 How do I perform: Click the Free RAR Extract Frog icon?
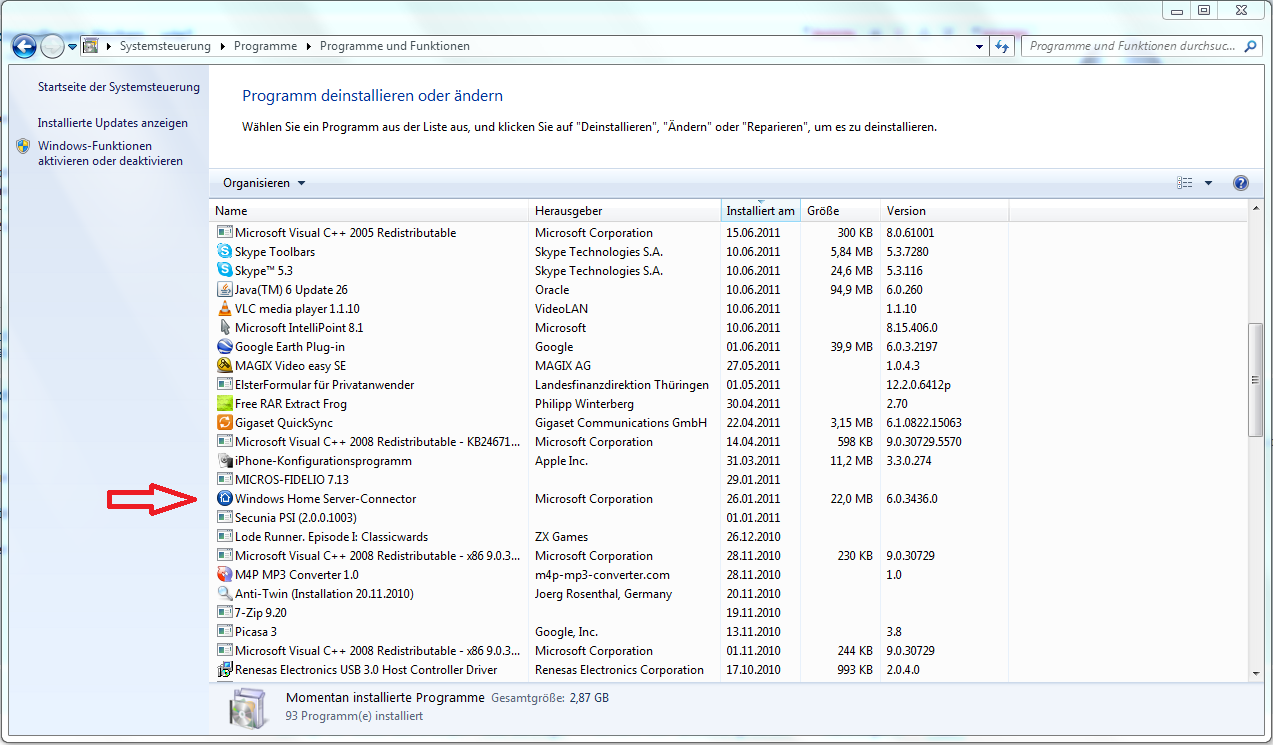225,404
